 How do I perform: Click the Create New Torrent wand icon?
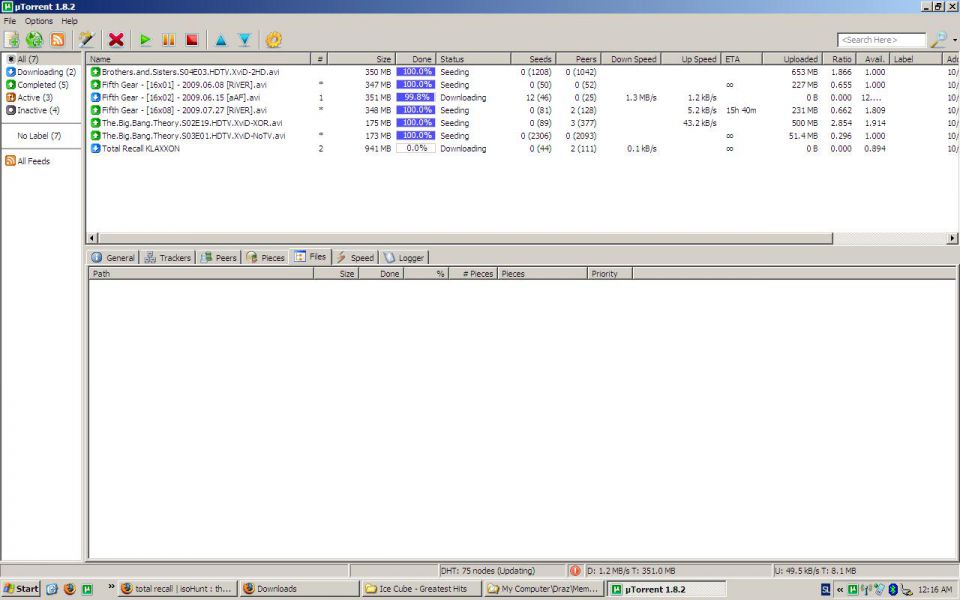click(86, 40)
